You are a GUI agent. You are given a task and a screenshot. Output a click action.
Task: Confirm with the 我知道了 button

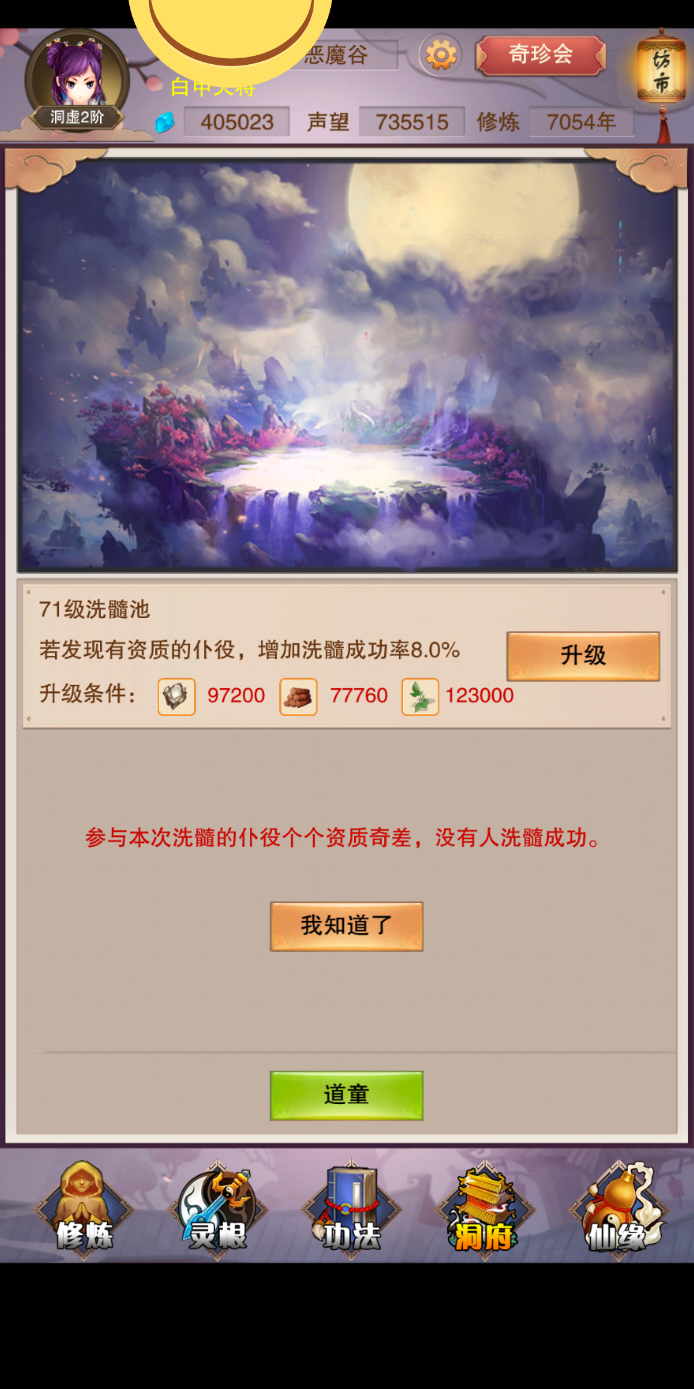click(346, 926)
